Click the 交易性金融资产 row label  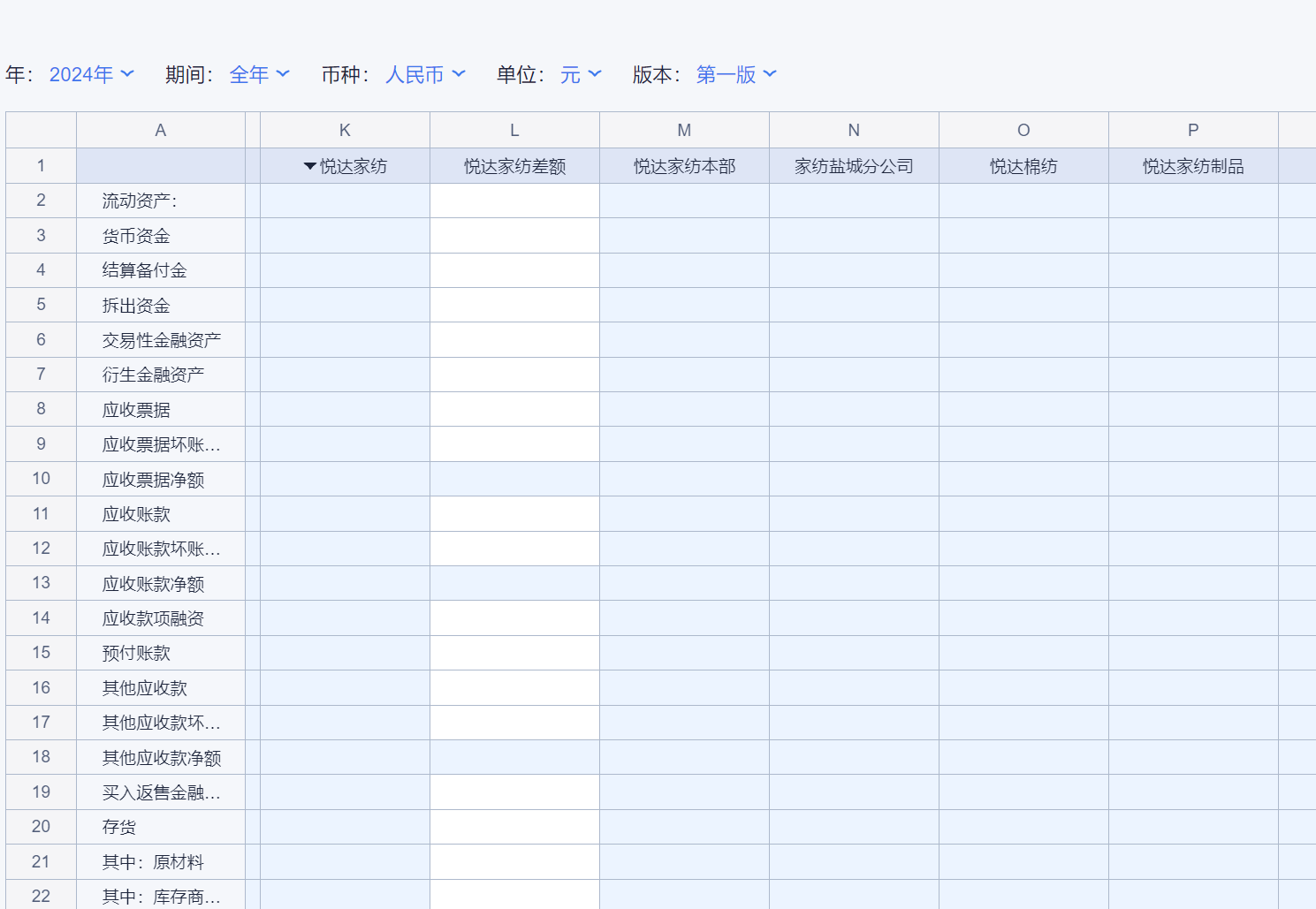[161, 340]
